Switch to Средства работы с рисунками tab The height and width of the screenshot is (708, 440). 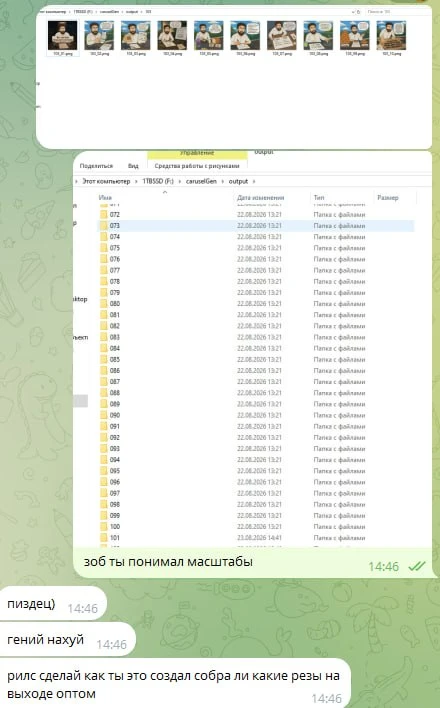coord(197,166)
